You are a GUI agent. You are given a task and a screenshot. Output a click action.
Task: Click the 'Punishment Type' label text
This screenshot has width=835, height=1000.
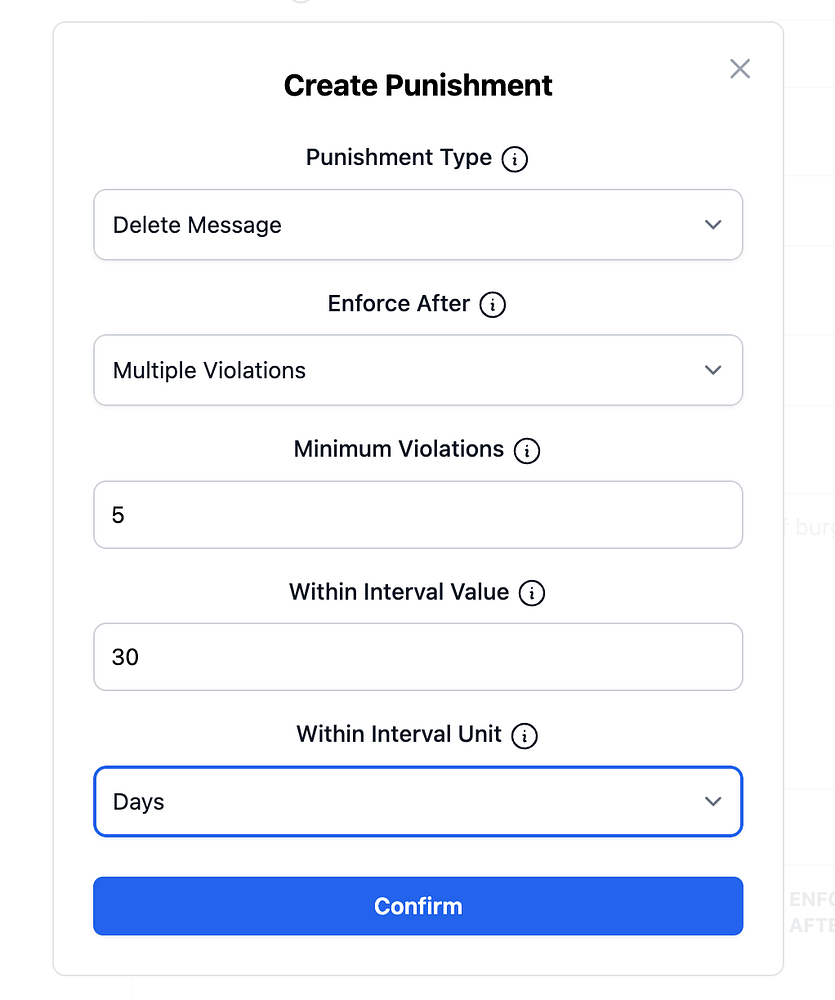398,158
